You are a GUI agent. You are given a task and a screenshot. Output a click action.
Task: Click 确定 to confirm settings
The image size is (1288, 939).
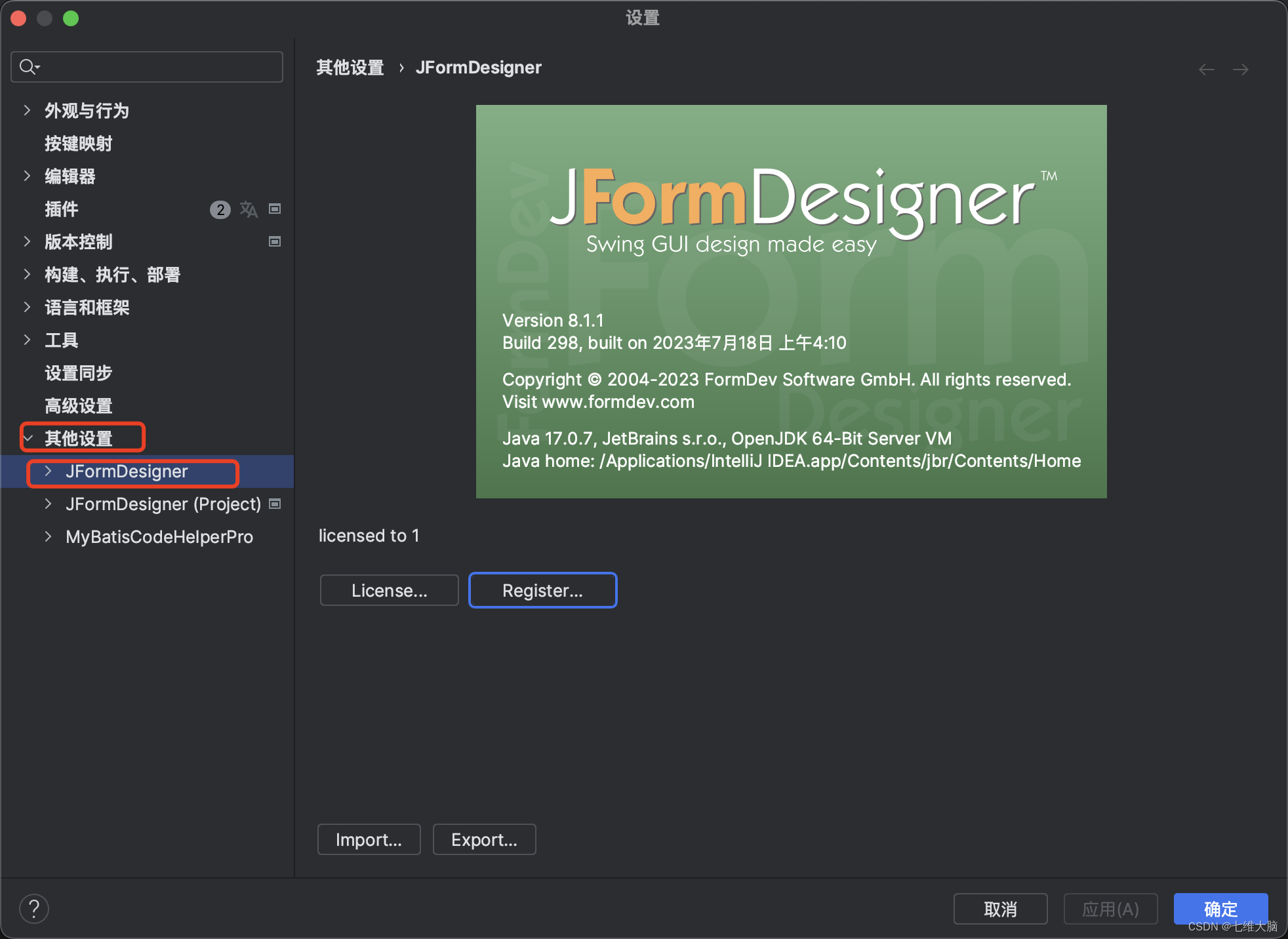[x=1220, y=909]
